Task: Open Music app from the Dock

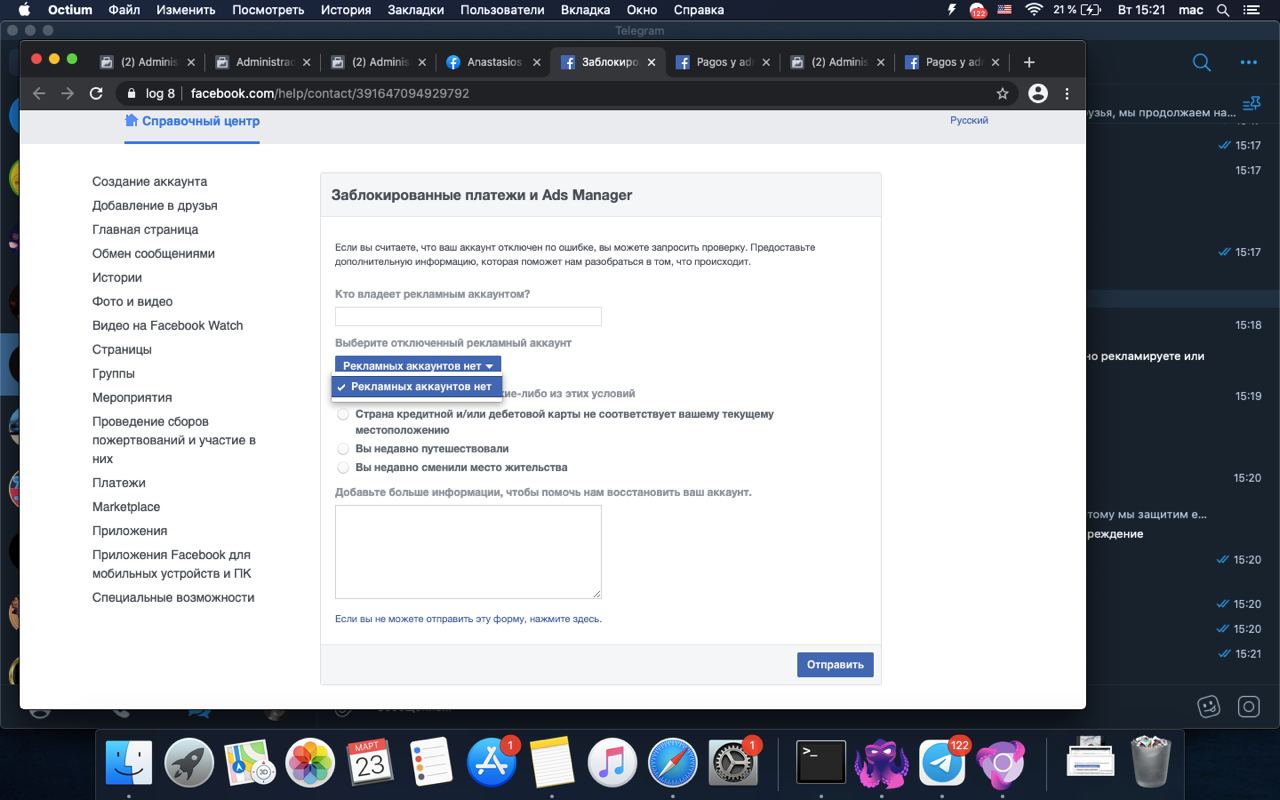Action: coord(612,764)
